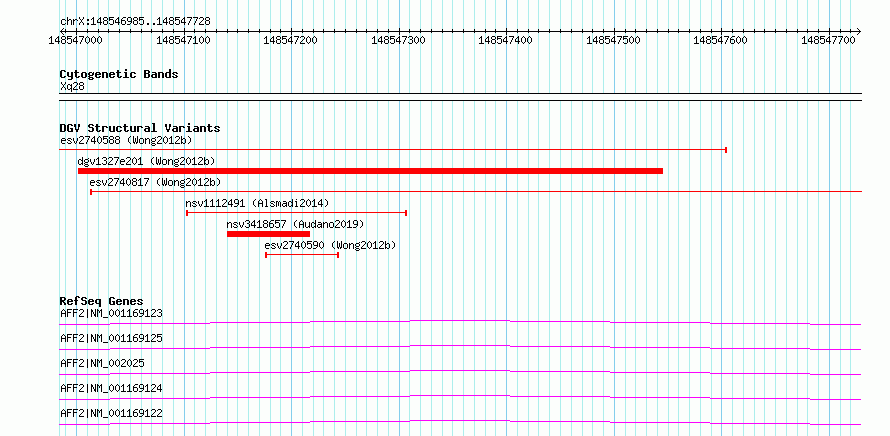Click ruler position 148547500
This screenshot has width=890, height=436.
pos(613,40)
